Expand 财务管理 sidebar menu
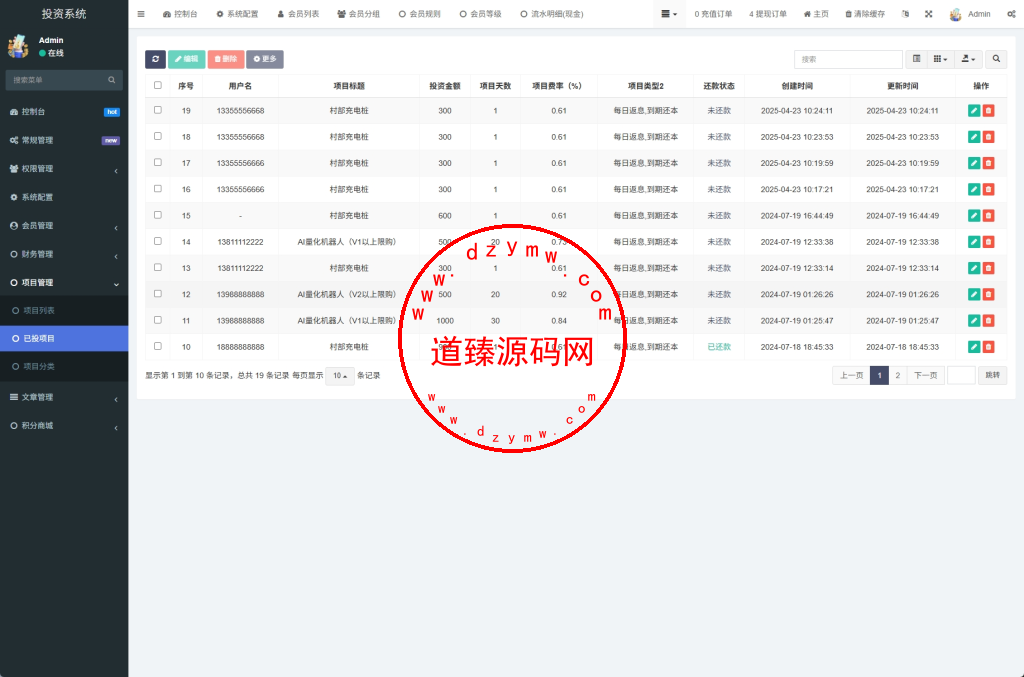Screen dimensions: 1024x677 point(64,254)
